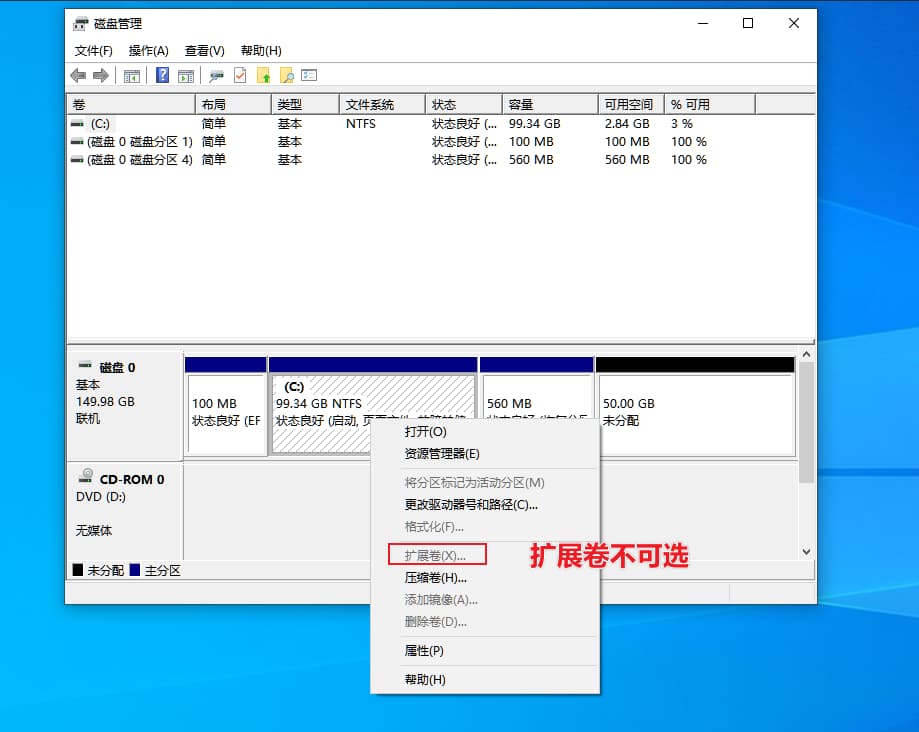This screenshot has height=732, width=919.
Task: Click the blue 主分区 legend swatch
Action: coord(135,570)
